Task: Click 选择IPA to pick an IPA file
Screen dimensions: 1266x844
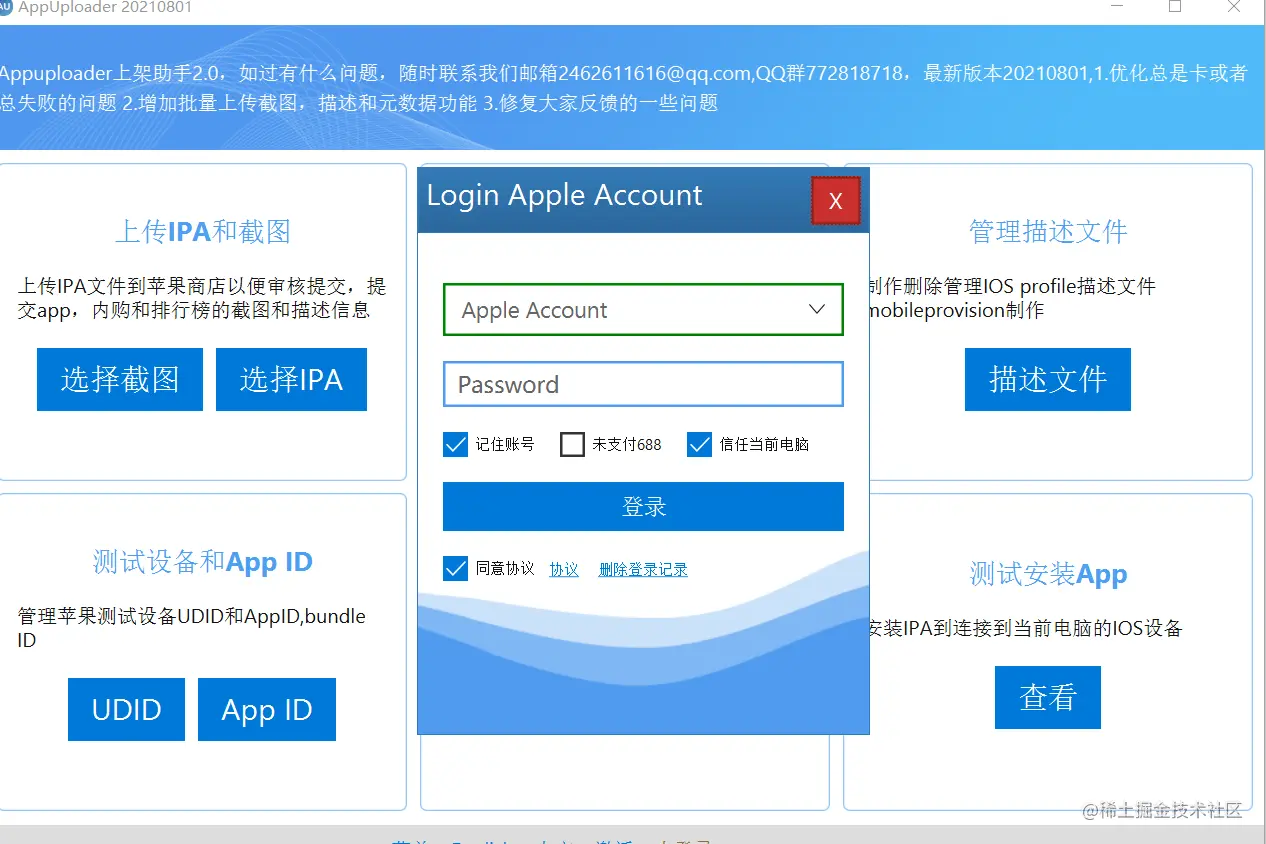Action: pos(291,379)
